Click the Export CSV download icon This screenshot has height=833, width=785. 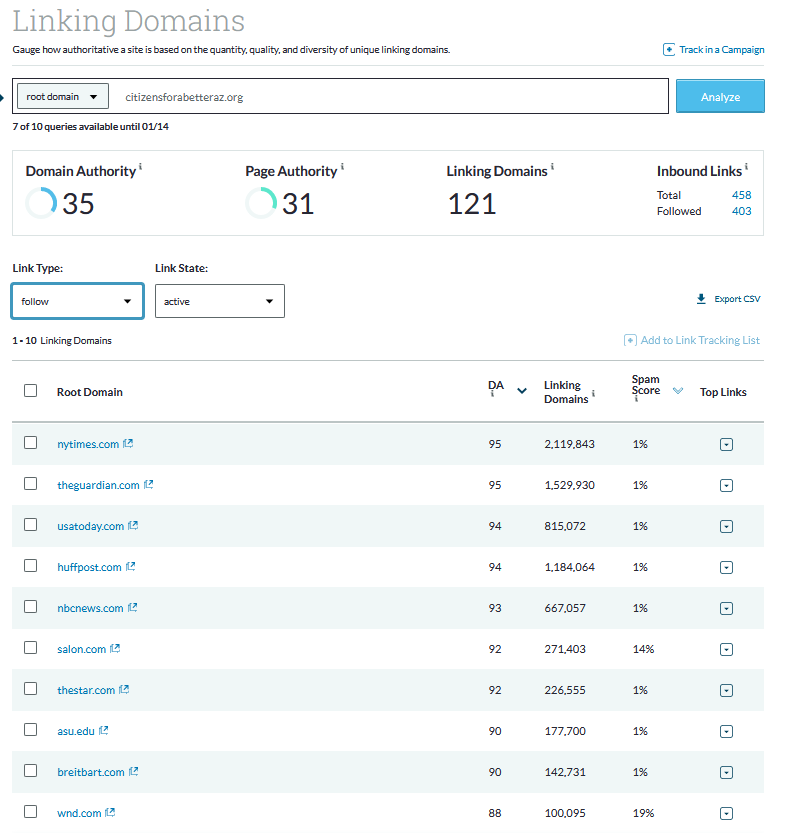[x=701, y=299]
